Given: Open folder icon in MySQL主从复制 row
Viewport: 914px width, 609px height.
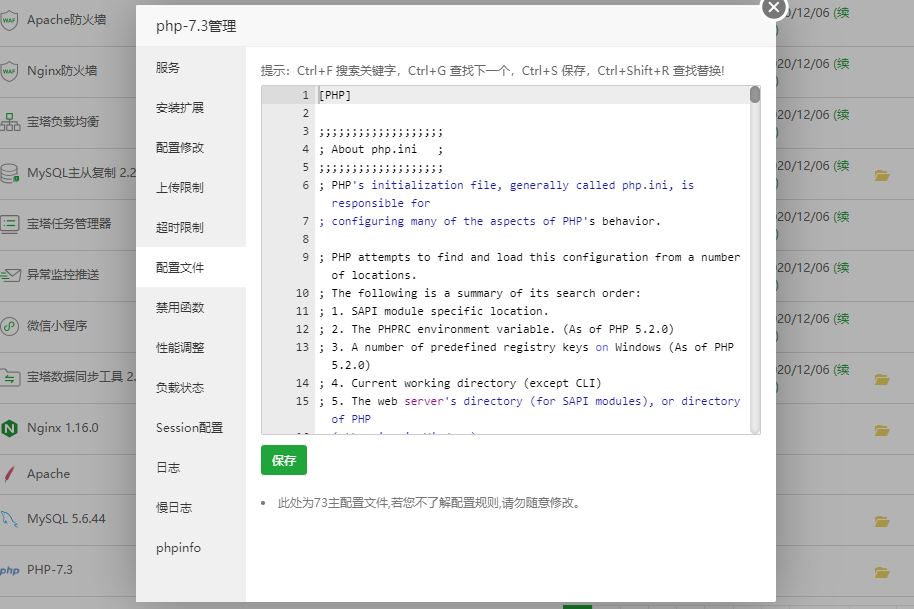Looking at the screenshot, I should tap(882, 175).
